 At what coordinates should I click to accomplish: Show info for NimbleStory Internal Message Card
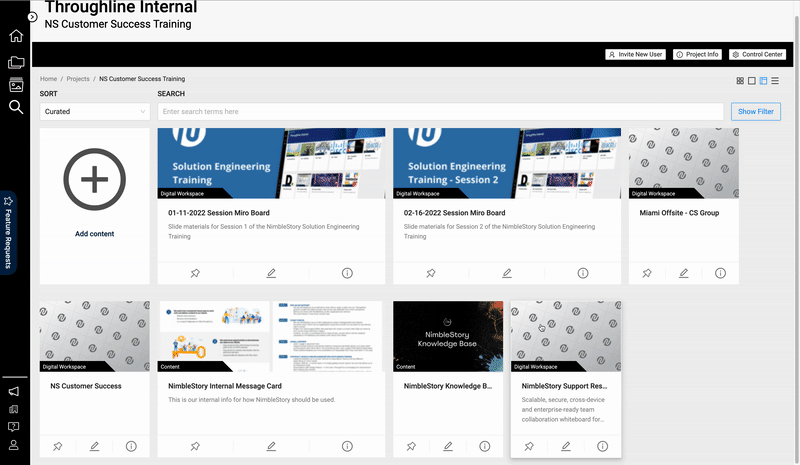(347, 446)
